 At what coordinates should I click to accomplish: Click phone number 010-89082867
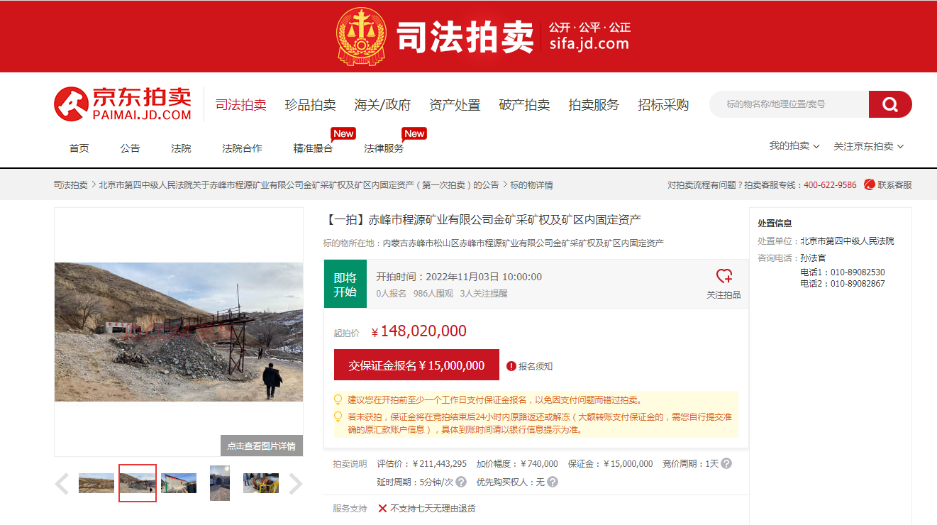(858, 283)
